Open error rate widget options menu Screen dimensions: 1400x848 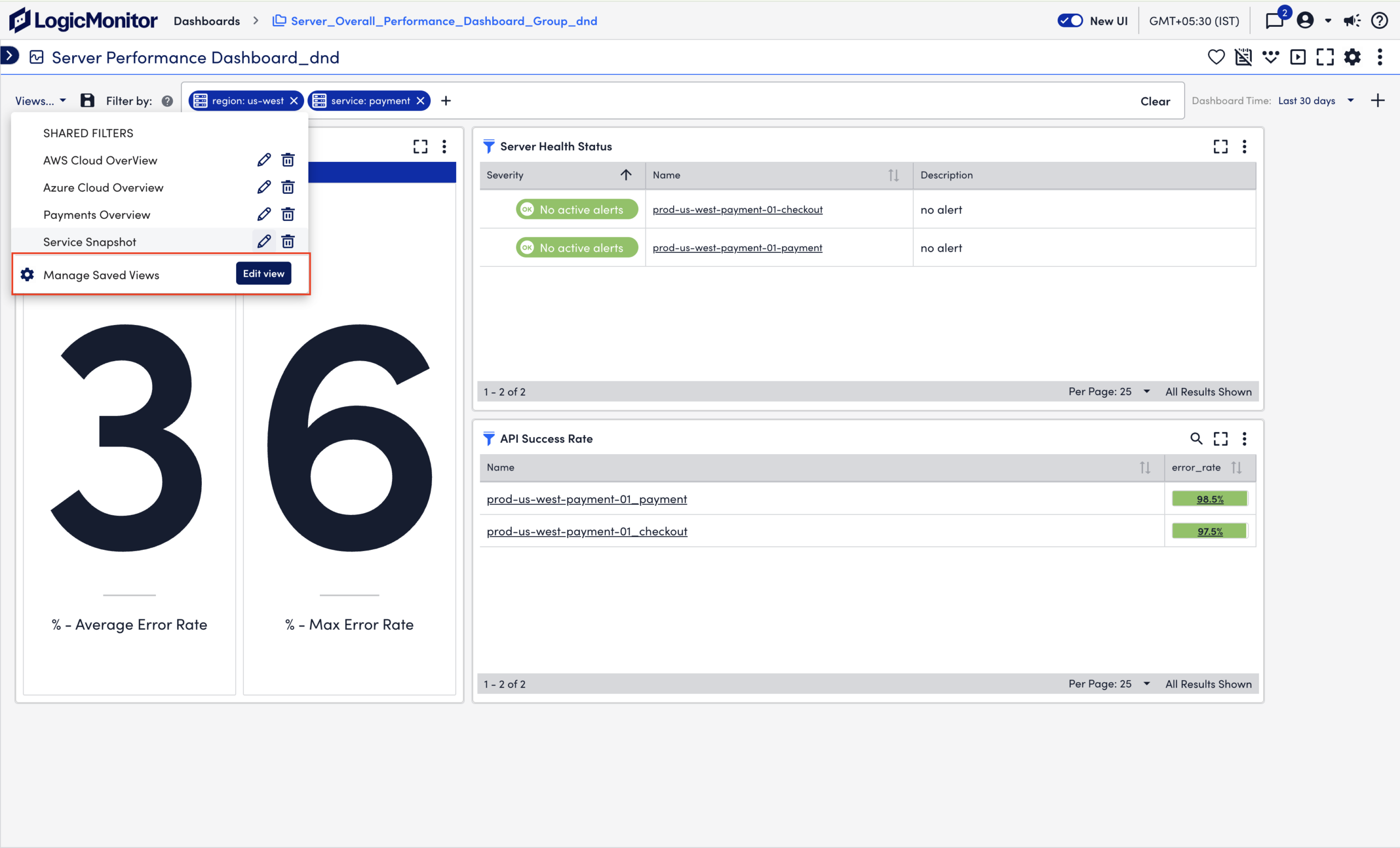coord(444,147)
